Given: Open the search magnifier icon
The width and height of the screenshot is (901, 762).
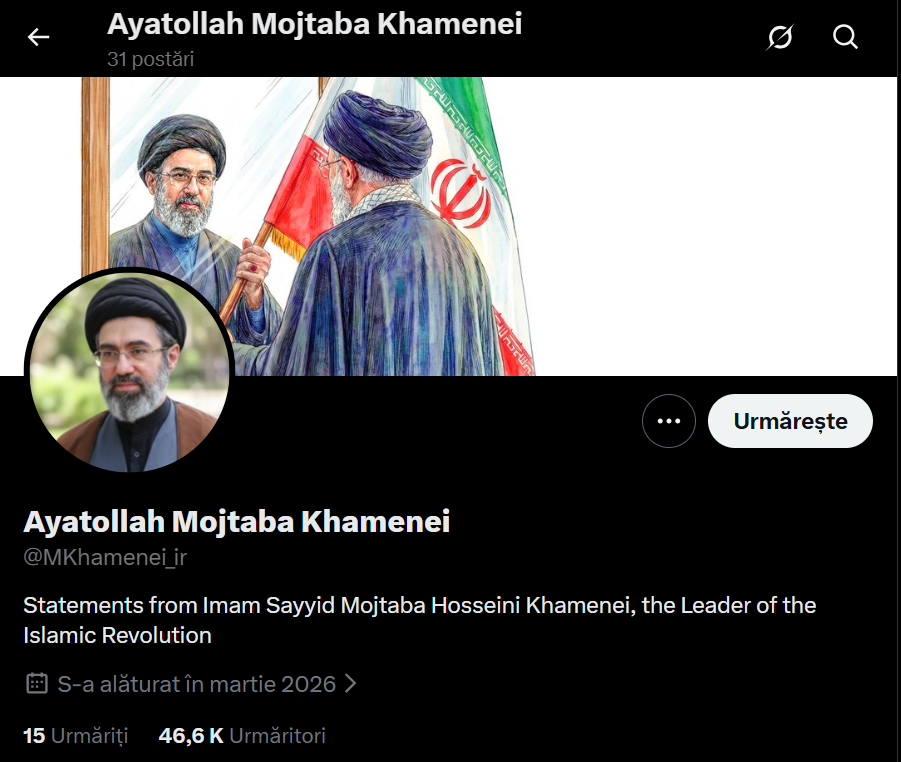Looking at the screenshot, I should [845, 37].
